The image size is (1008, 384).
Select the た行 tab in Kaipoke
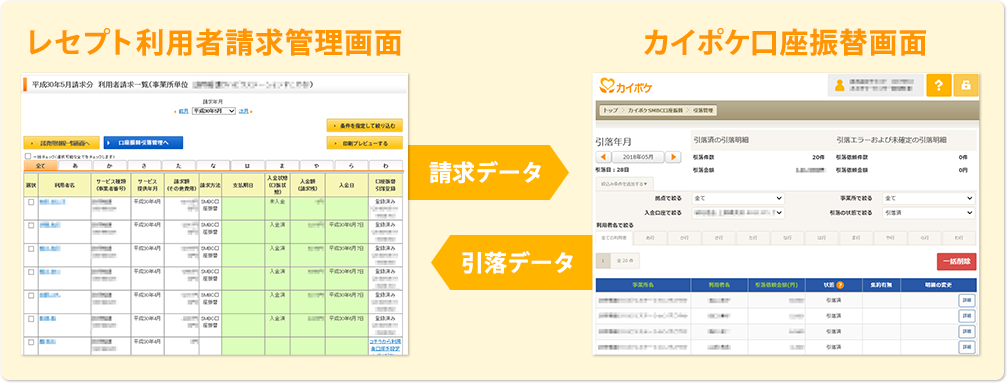[752, 238]
